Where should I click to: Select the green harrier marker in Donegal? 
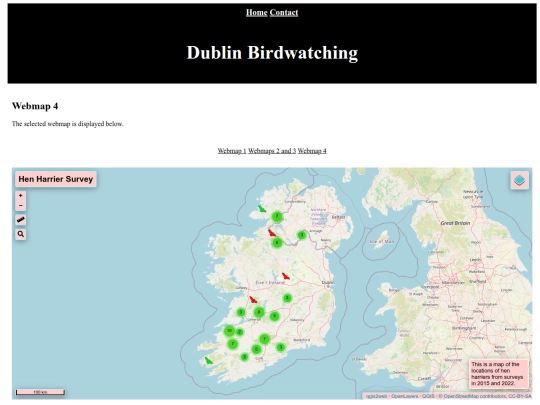tap(262, 209)
